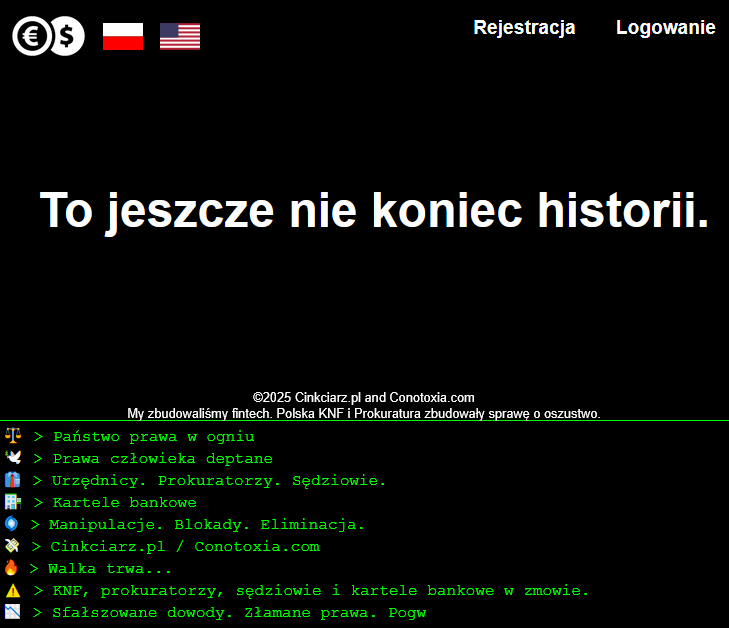Click the euro-dollar currency logo
This screenshot has width=729, height=628.
(x=48, y=37)
